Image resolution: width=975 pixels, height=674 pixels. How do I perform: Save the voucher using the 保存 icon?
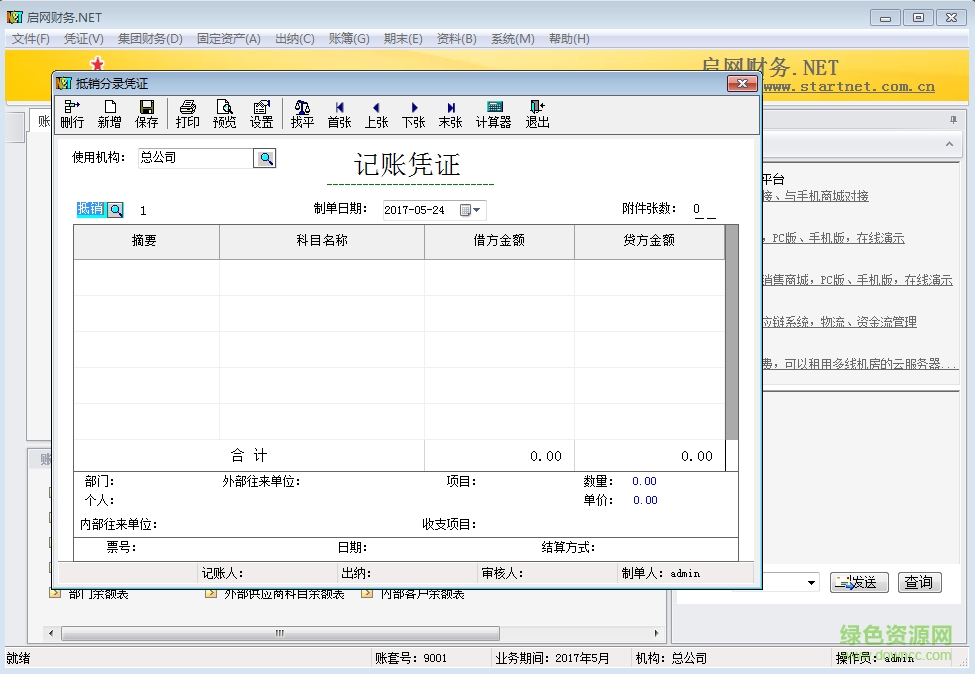point(146,112)
